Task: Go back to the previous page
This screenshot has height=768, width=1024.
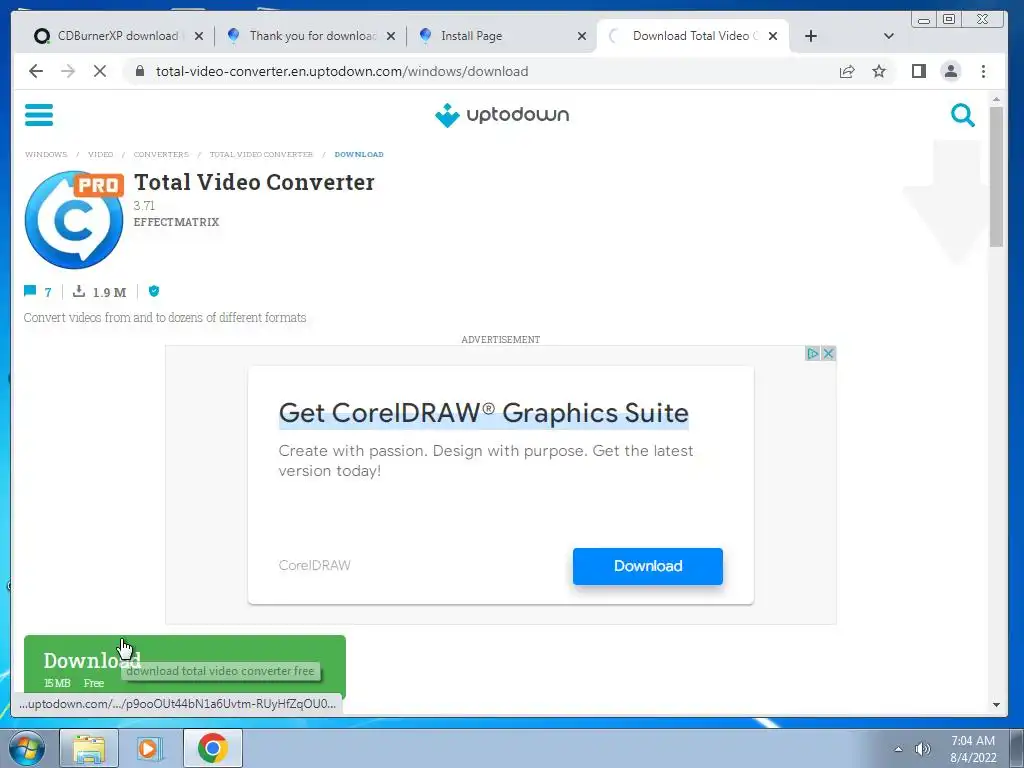Action: [x=36, y=71]
